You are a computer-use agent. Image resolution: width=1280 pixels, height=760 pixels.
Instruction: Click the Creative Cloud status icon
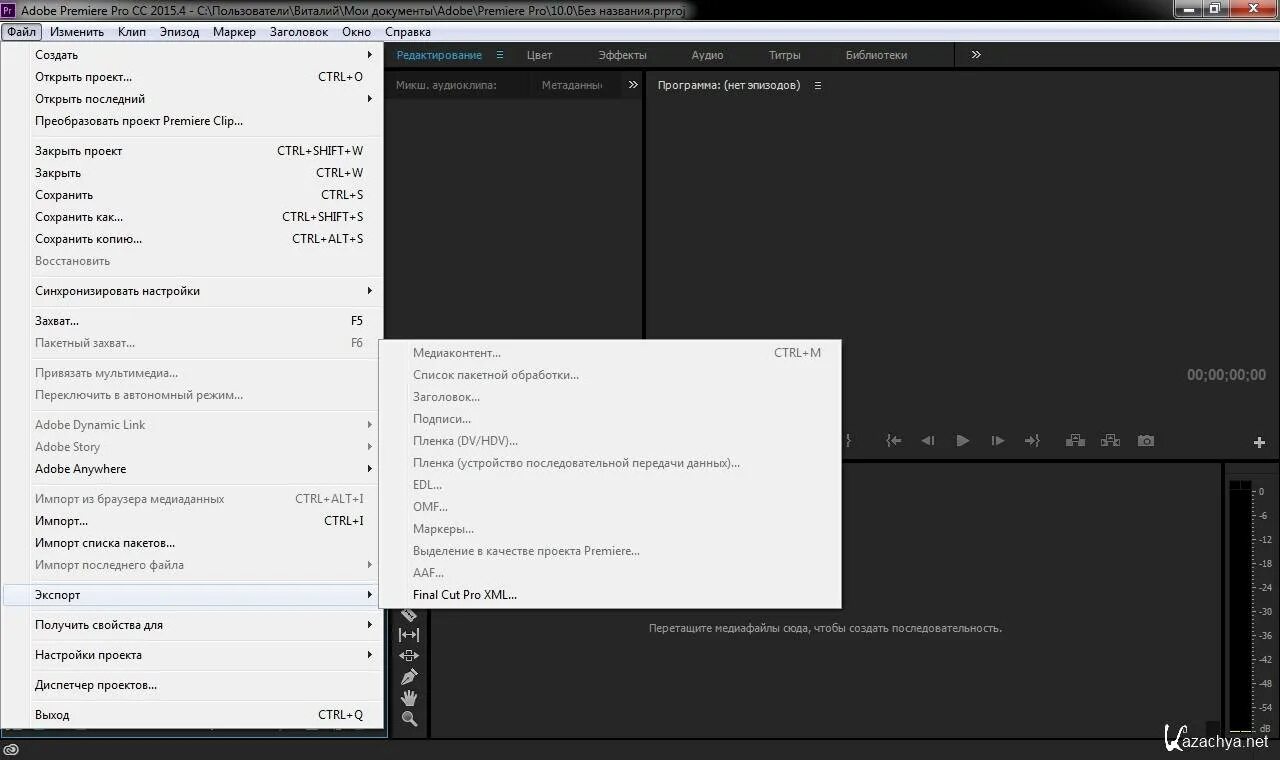(11, 749)
